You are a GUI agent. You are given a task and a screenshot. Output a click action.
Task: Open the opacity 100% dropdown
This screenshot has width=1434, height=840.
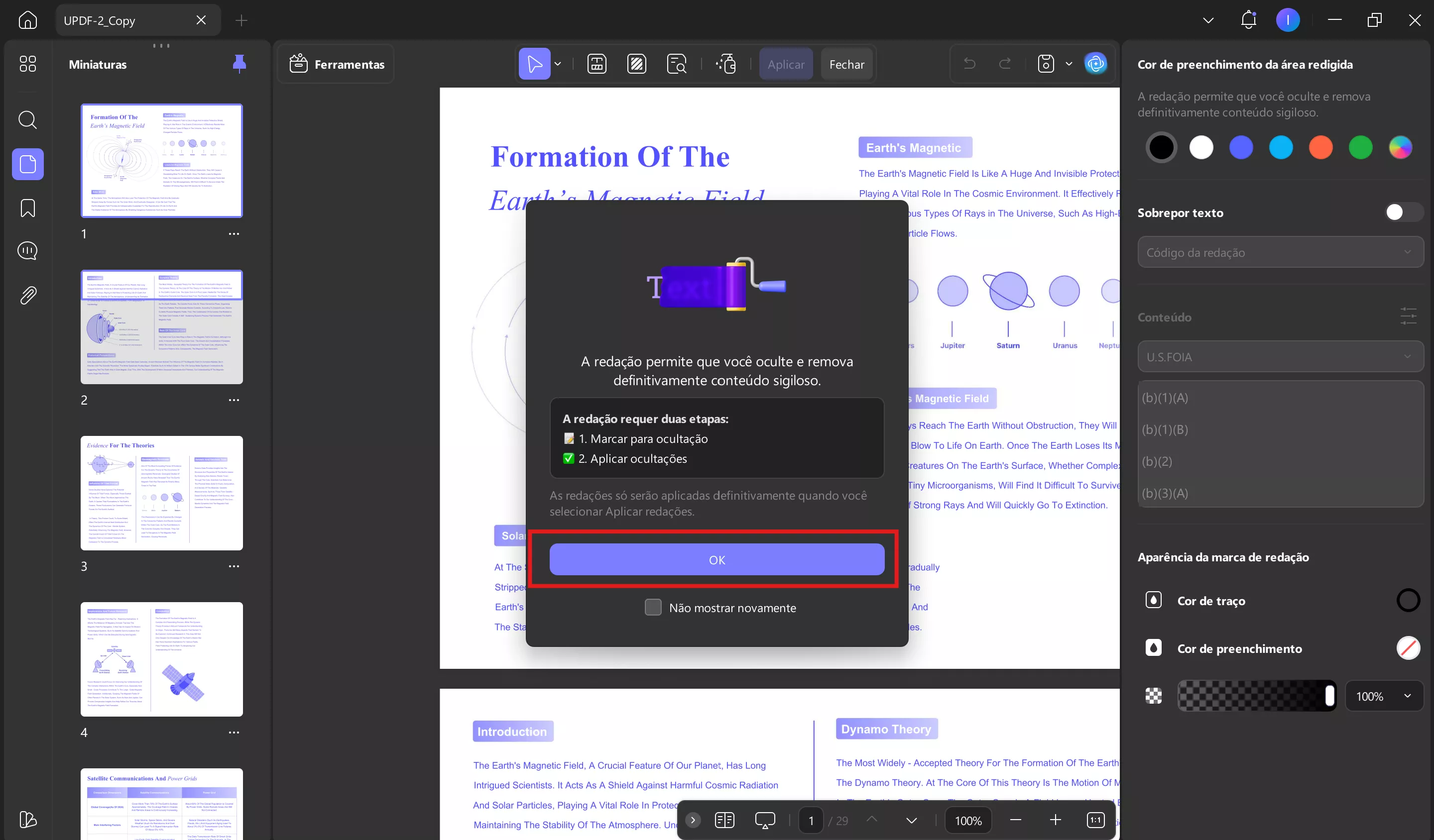pos(1384,696)
